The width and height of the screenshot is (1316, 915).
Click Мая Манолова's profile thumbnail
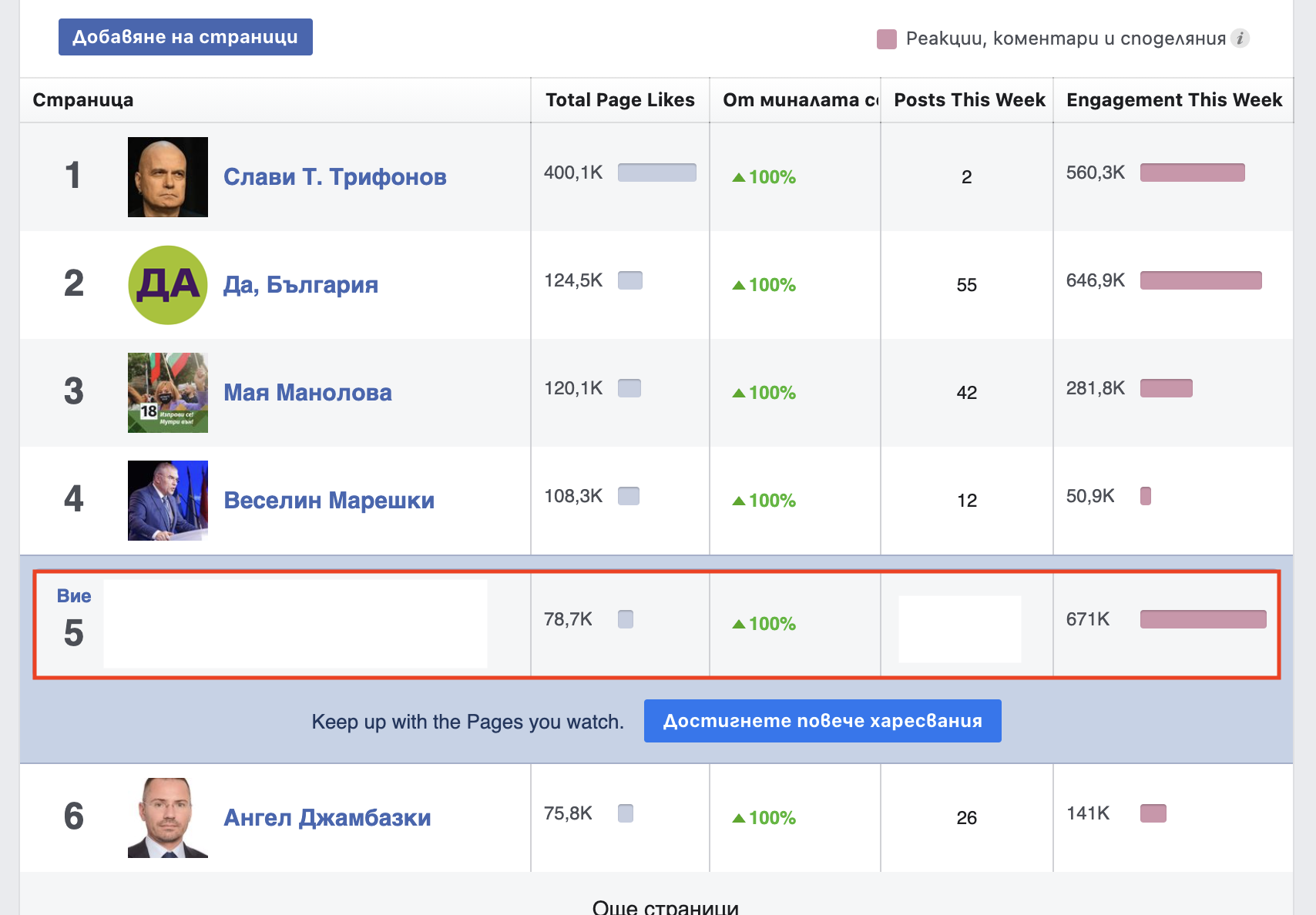tap(168, 393)
